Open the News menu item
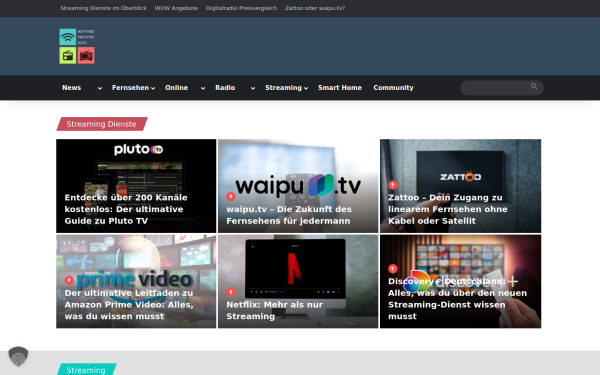 (72, 88)
